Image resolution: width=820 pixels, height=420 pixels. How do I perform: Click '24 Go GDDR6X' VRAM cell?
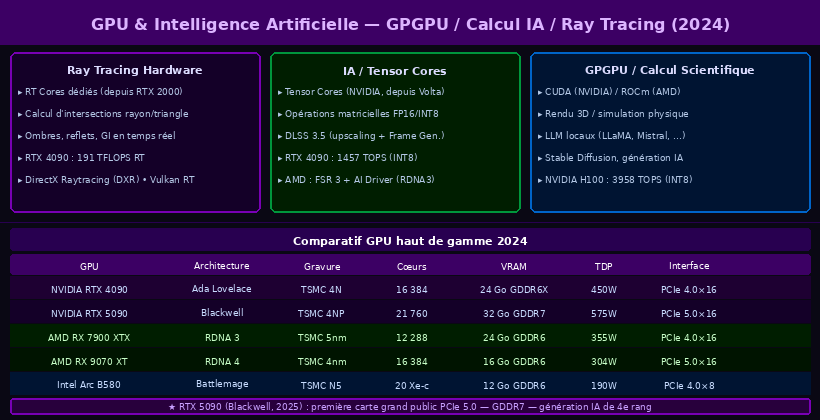coord(514,290)
